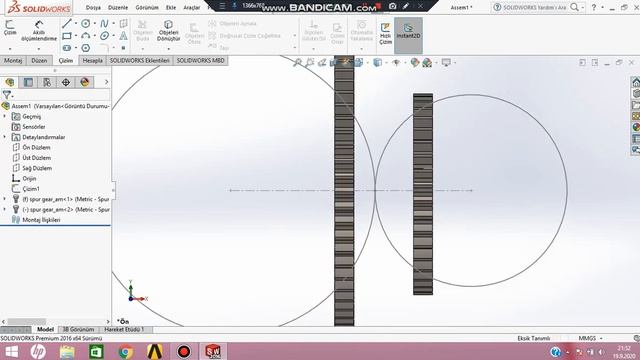Open the display style cube icon

pos(378,62)
